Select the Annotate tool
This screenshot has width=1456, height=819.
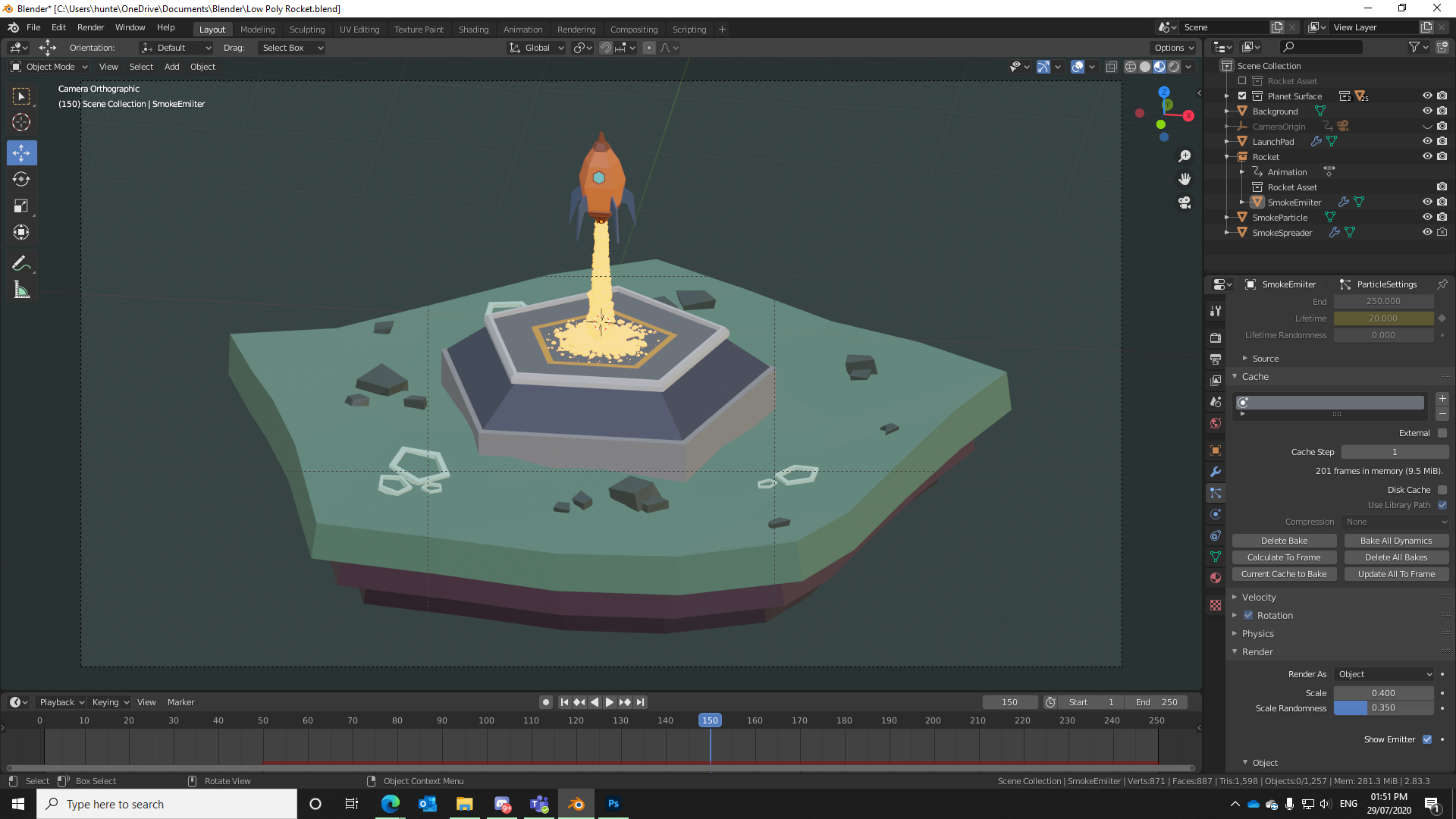(21, 264)
